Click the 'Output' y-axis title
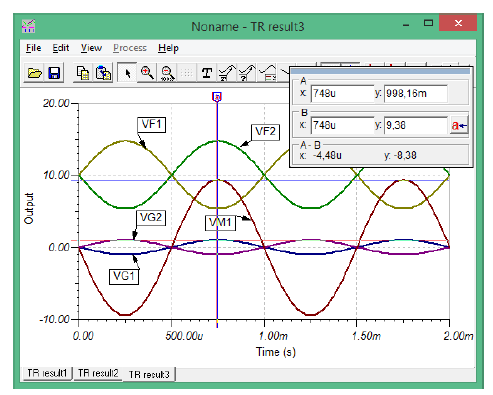The image size is (493, 395). [x=29, y=208]
